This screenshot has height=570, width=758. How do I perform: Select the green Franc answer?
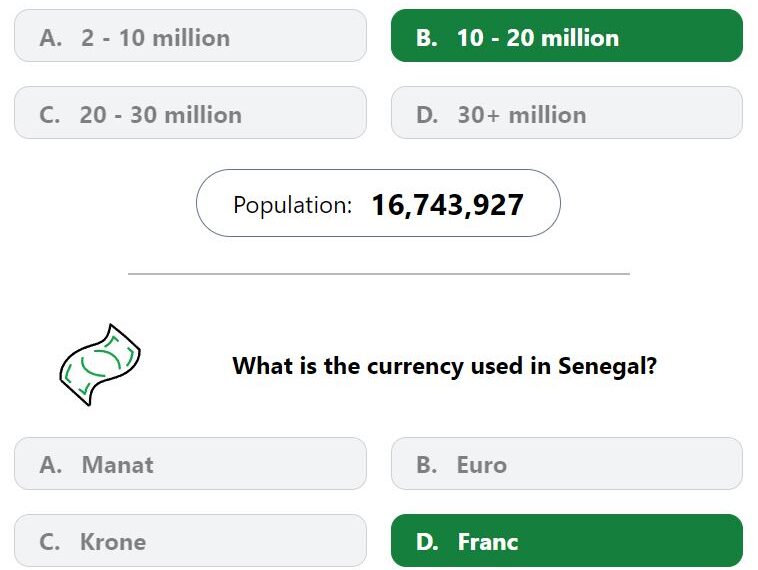pyautogui.click(x=567, y=541)
